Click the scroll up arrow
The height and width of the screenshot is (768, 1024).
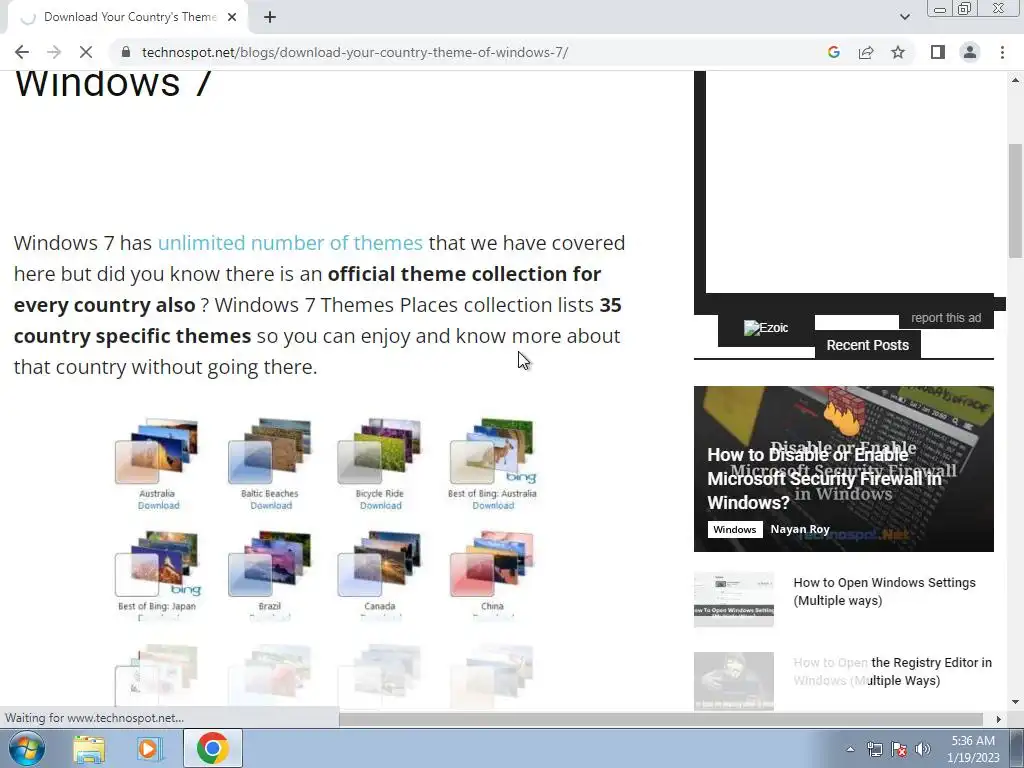click(1015, 80)
